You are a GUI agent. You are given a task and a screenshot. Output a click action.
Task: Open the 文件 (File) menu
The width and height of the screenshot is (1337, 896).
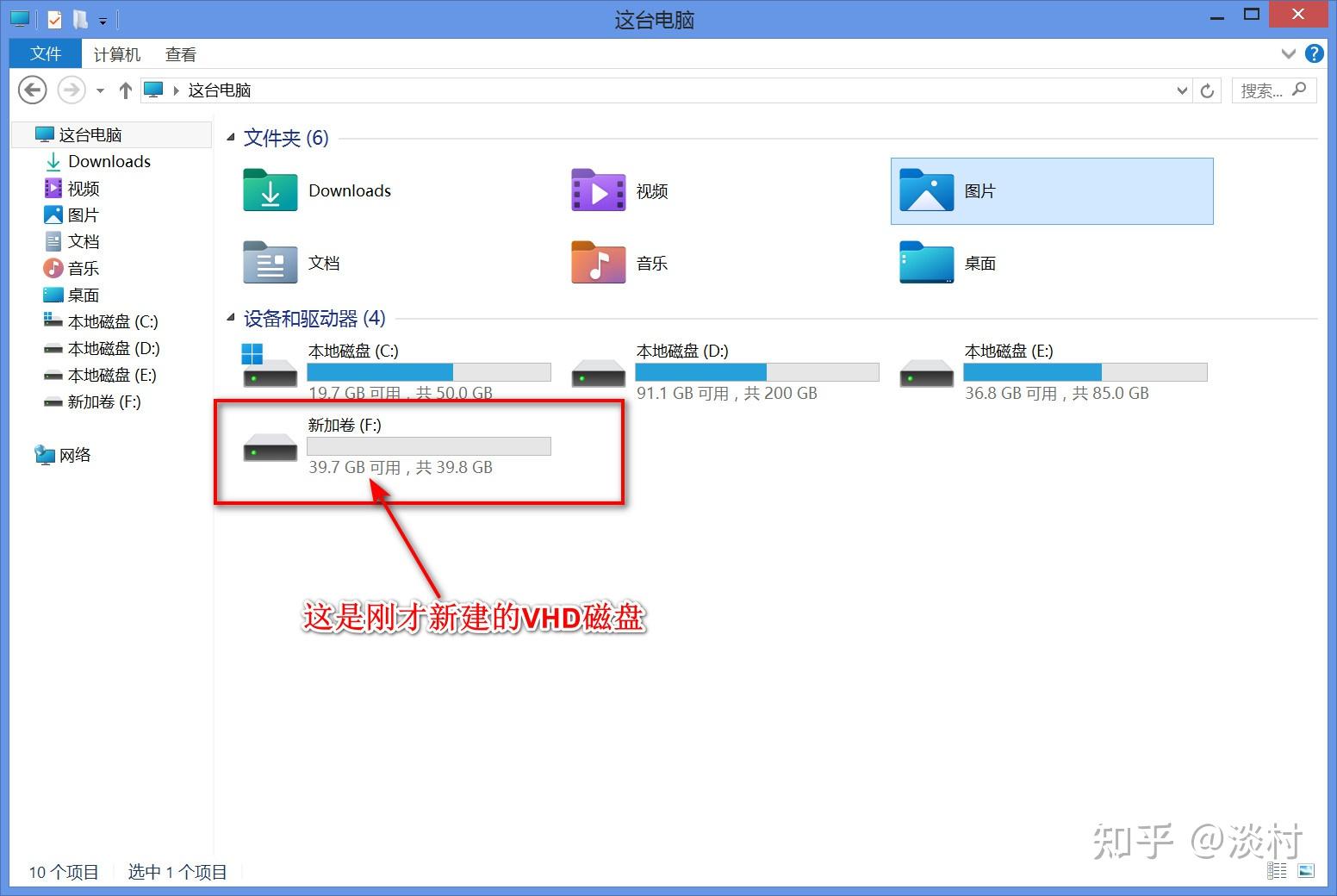(44, 53)
